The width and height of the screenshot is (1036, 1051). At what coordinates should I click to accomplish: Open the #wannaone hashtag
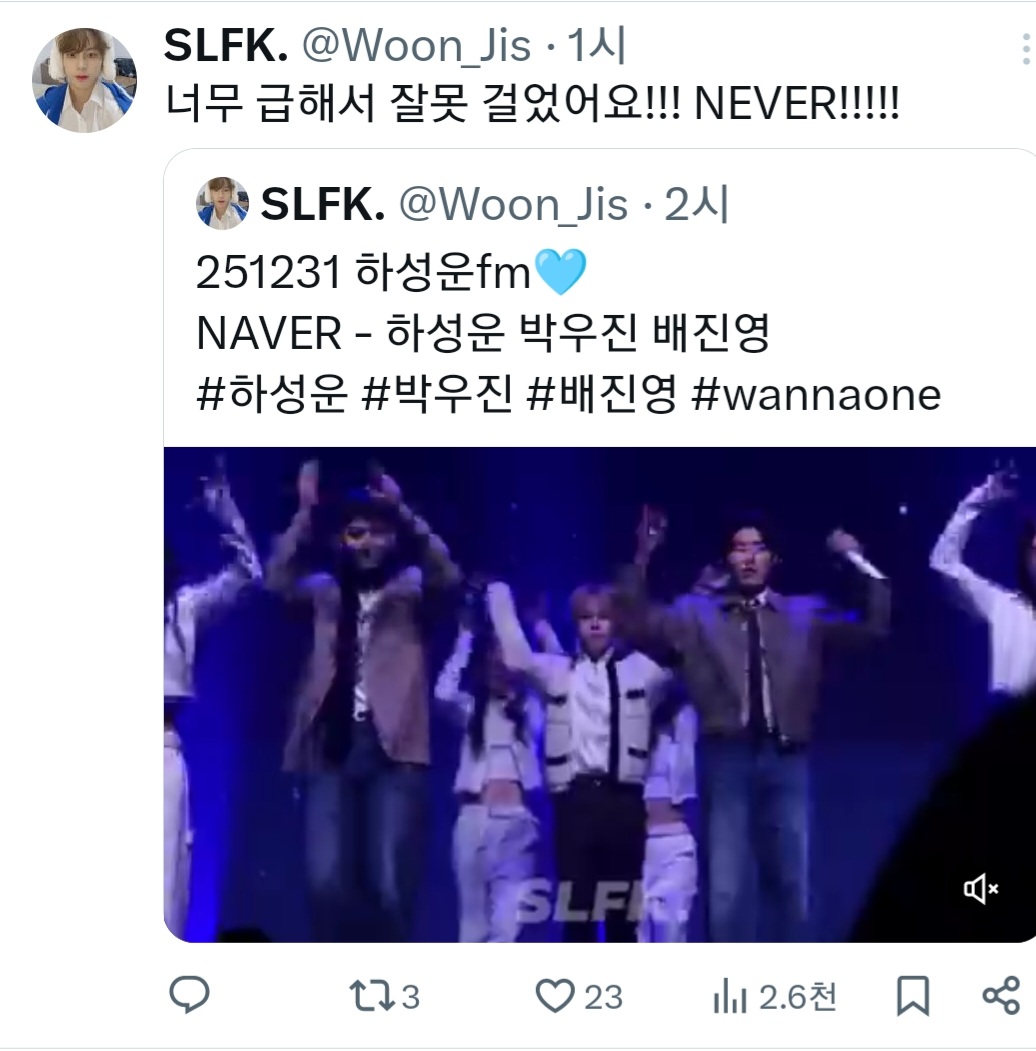(x=816, y=394)
